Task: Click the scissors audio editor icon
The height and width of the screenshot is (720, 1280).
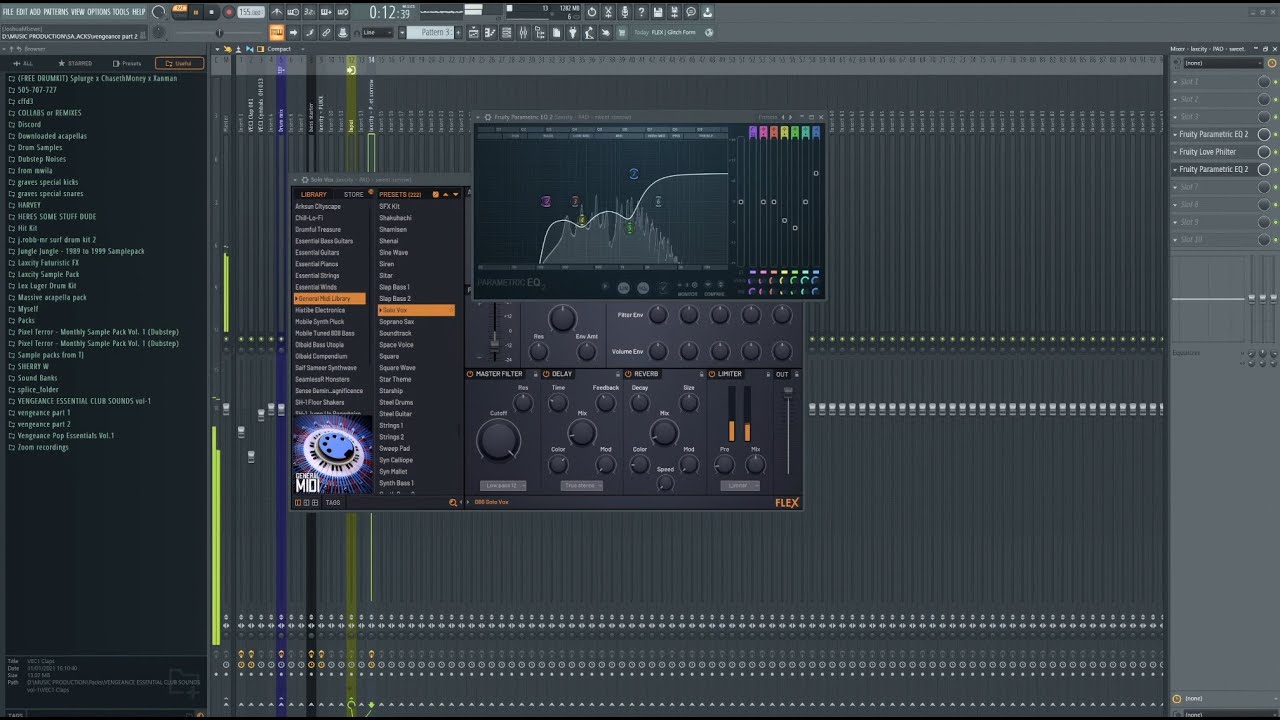Action: pyautogui.click(x=607, y=12)
